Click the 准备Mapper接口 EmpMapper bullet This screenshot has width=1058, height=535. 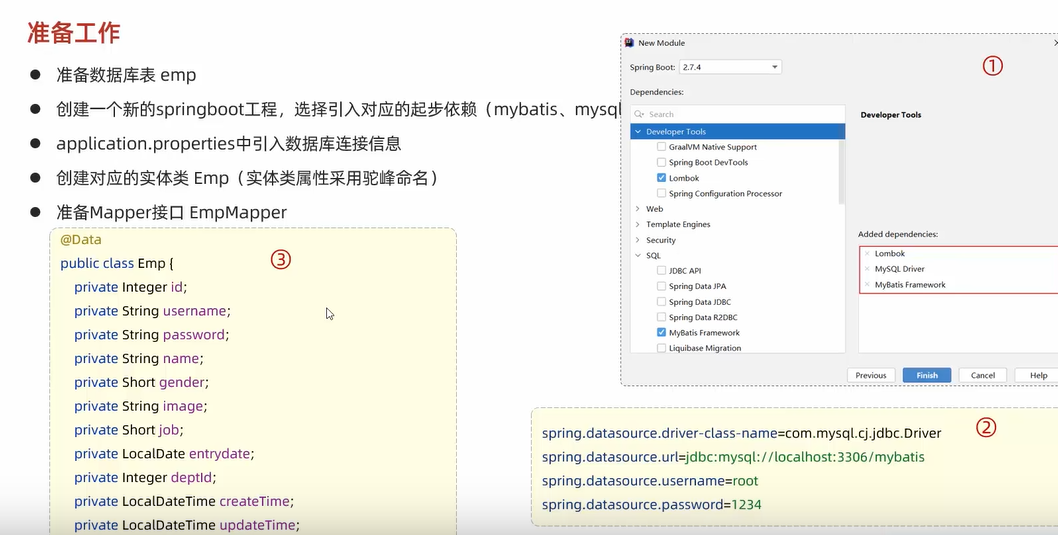(x=172, y=213)
